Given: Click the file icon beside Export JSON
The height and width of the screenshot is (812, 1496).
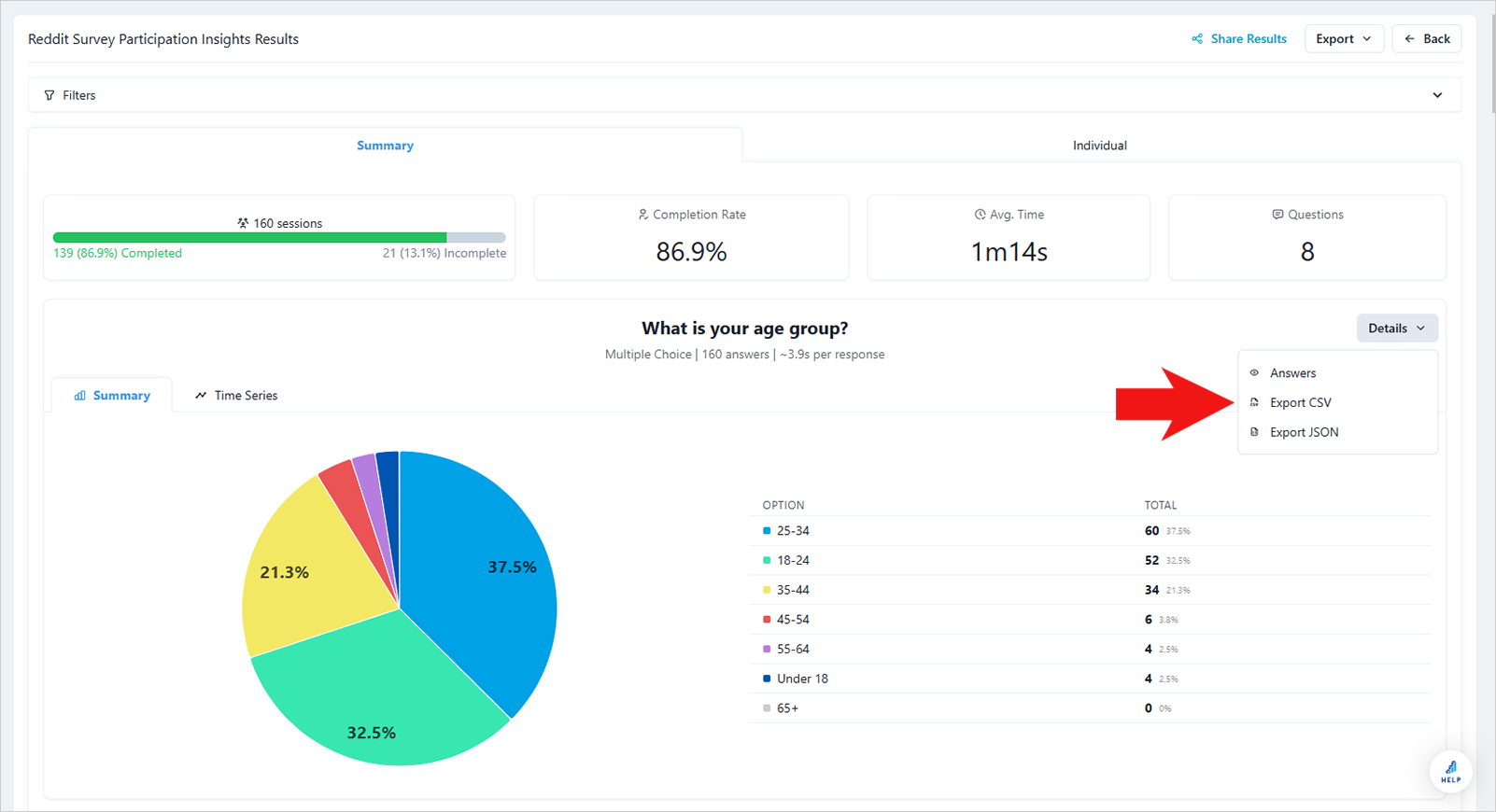Looking at the screenshot, I should [x=1254, y=432].
